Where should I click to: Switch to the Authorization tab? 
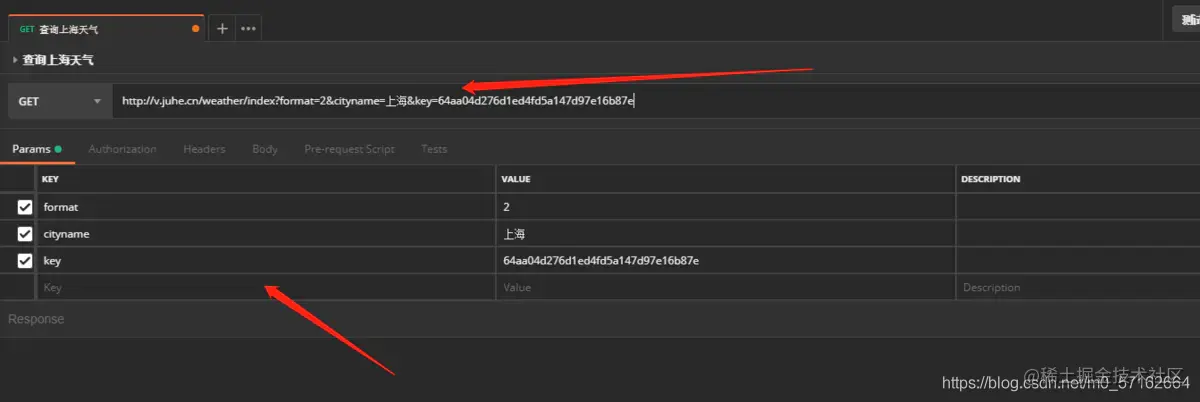[122, 149]
